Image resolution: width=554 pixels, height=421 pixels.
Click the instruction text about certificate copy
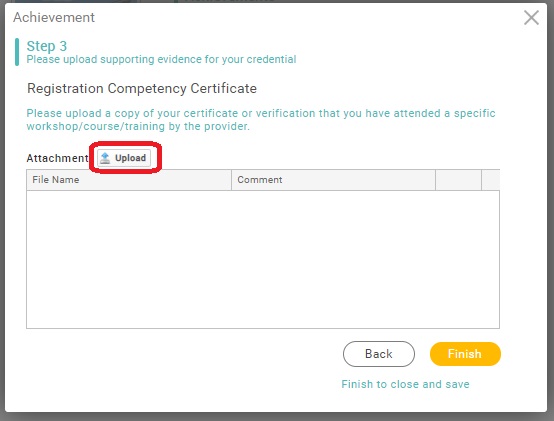point(261,120)
